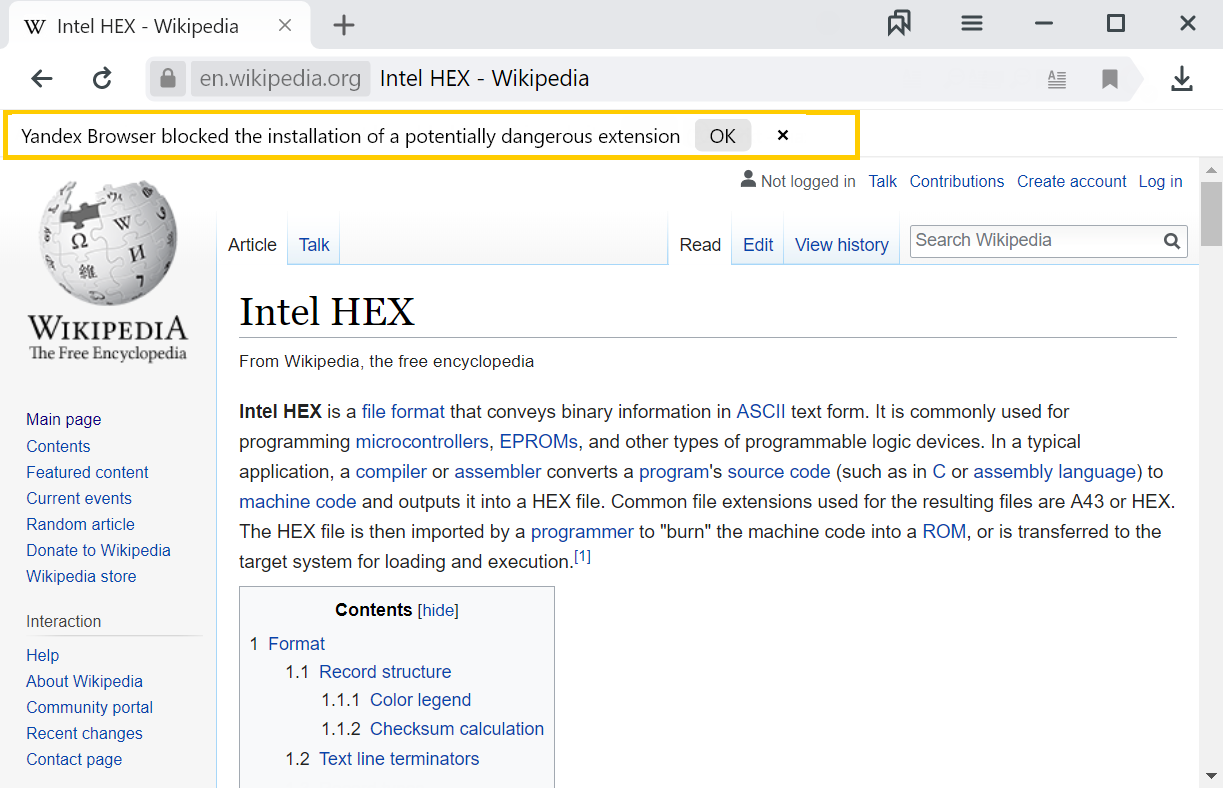The image size is (1223, 788).
Task: Open the user Talk link in top bar
Action: pyautogui.click(x=883, y=182)
